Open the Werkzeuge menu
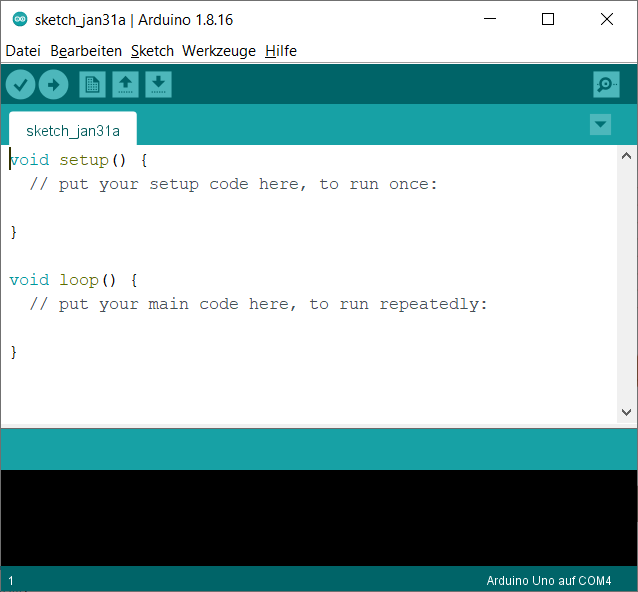The width and height of the screenshot is (638, 592). click(219, 51)
